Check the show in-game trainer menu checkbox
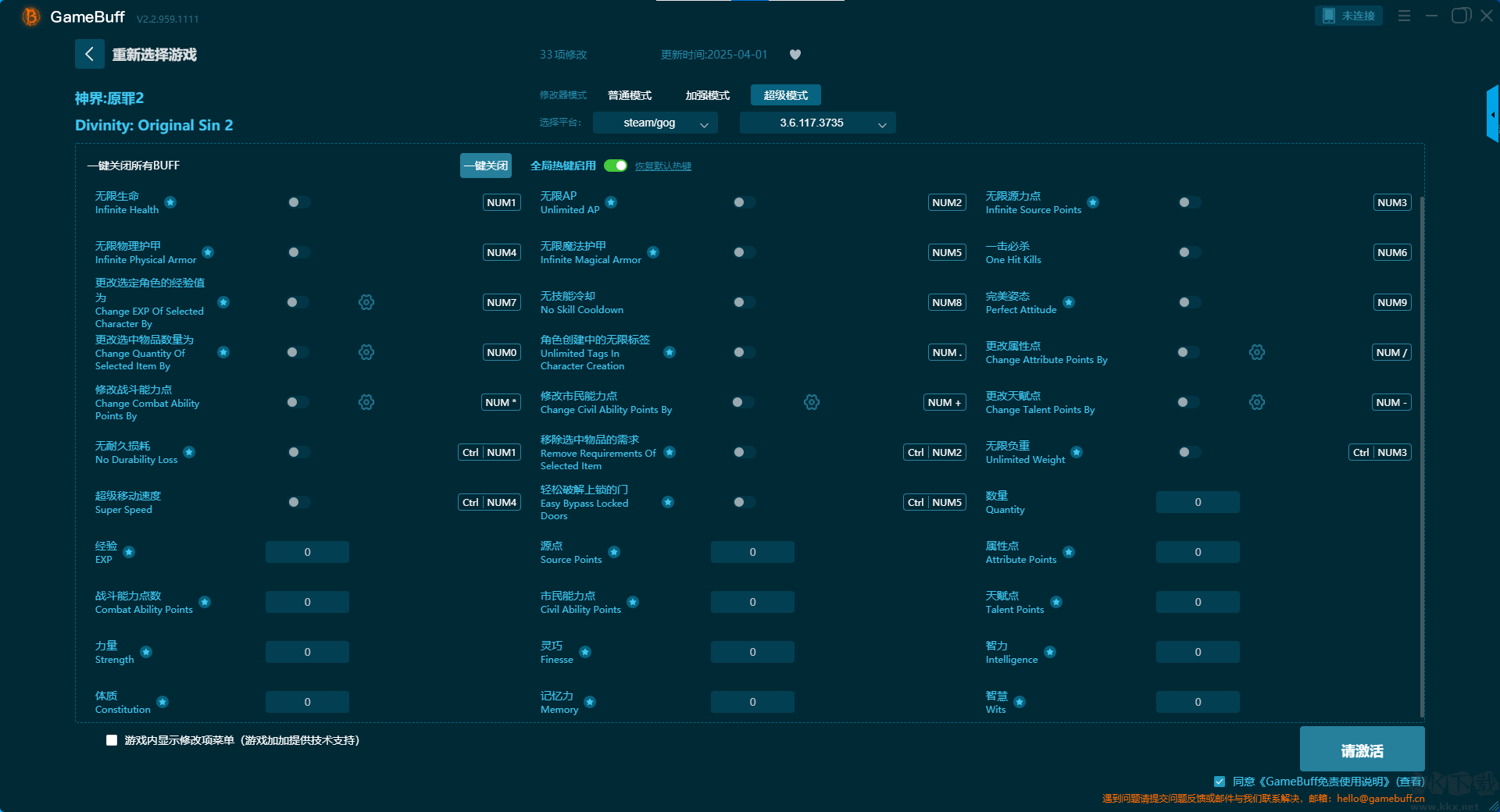The height and width of the screenshot is (812, 1500). click(x=112, y=740)
